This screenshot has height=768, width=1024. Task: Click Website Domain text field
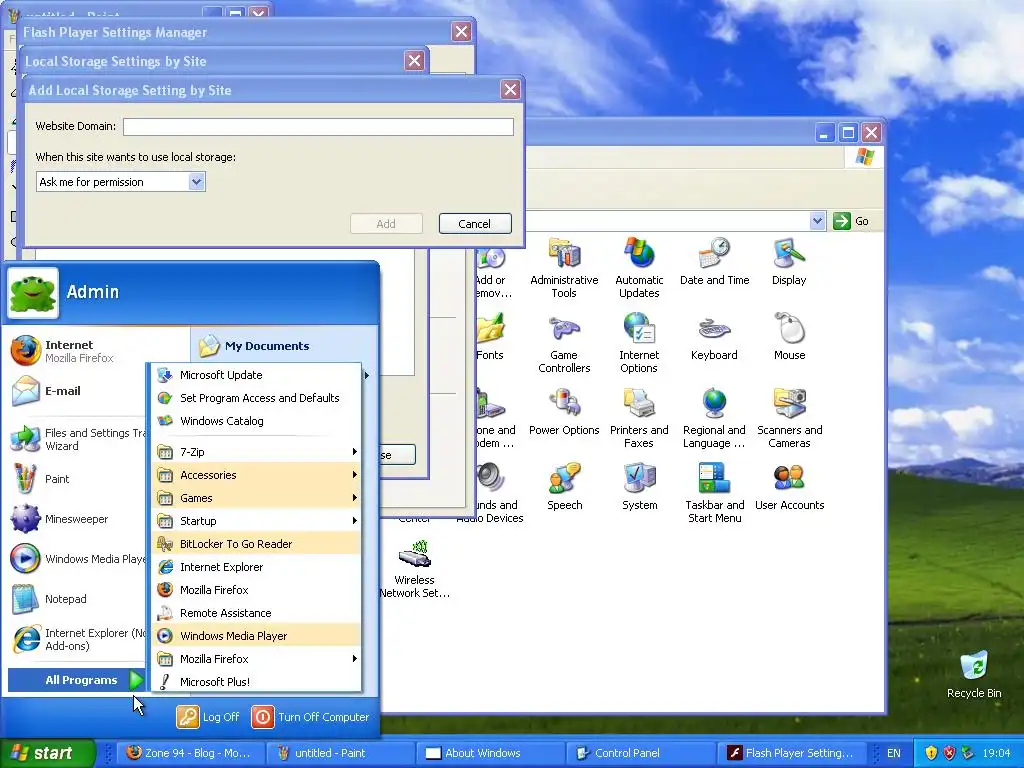pyautogui.click(x=318, y=127)
